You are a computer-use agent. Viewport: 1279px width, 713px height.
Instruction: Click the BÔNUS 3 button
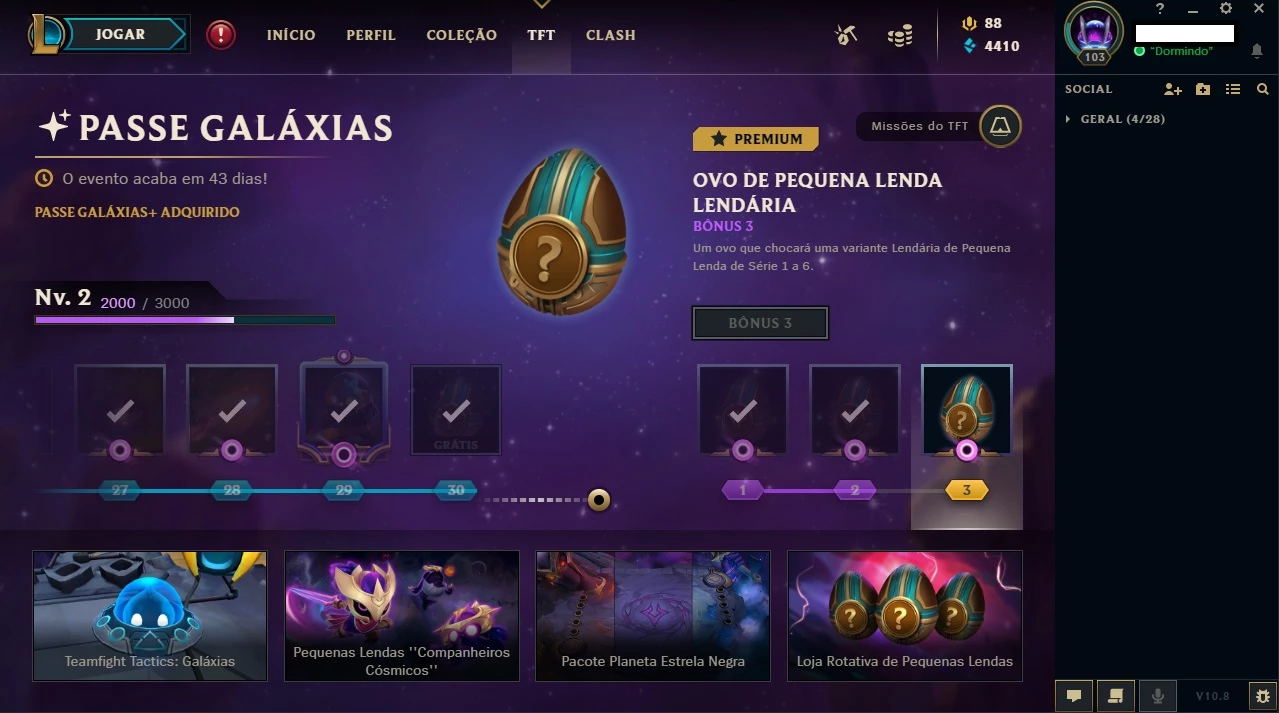(x=760, y=323)
